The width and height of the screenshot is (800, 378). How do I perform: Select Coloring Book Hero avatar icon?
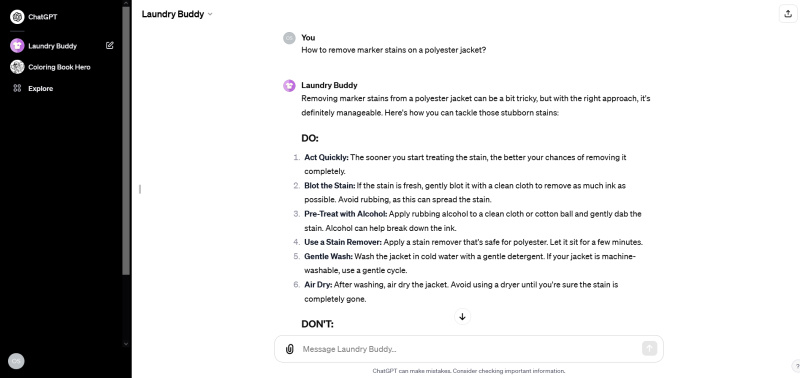point(17,67)
